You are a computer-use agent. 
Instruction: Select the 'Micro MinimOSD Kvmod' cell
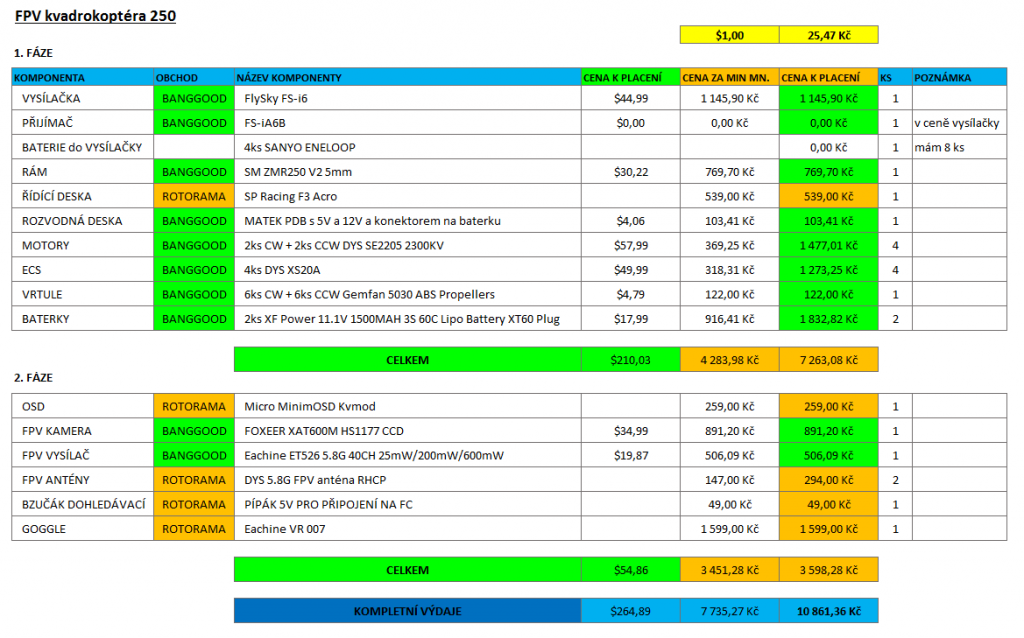(x=309, y=407)
